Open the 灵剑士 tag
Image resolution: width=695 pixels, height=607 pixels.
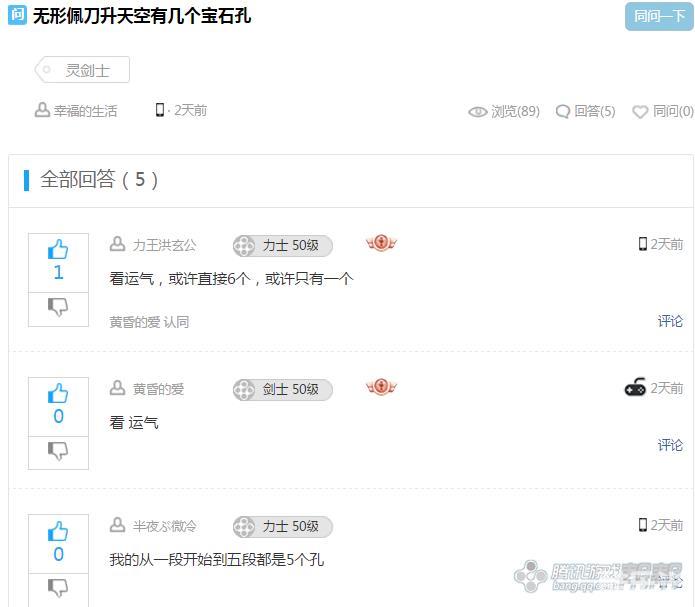[82, 70]
